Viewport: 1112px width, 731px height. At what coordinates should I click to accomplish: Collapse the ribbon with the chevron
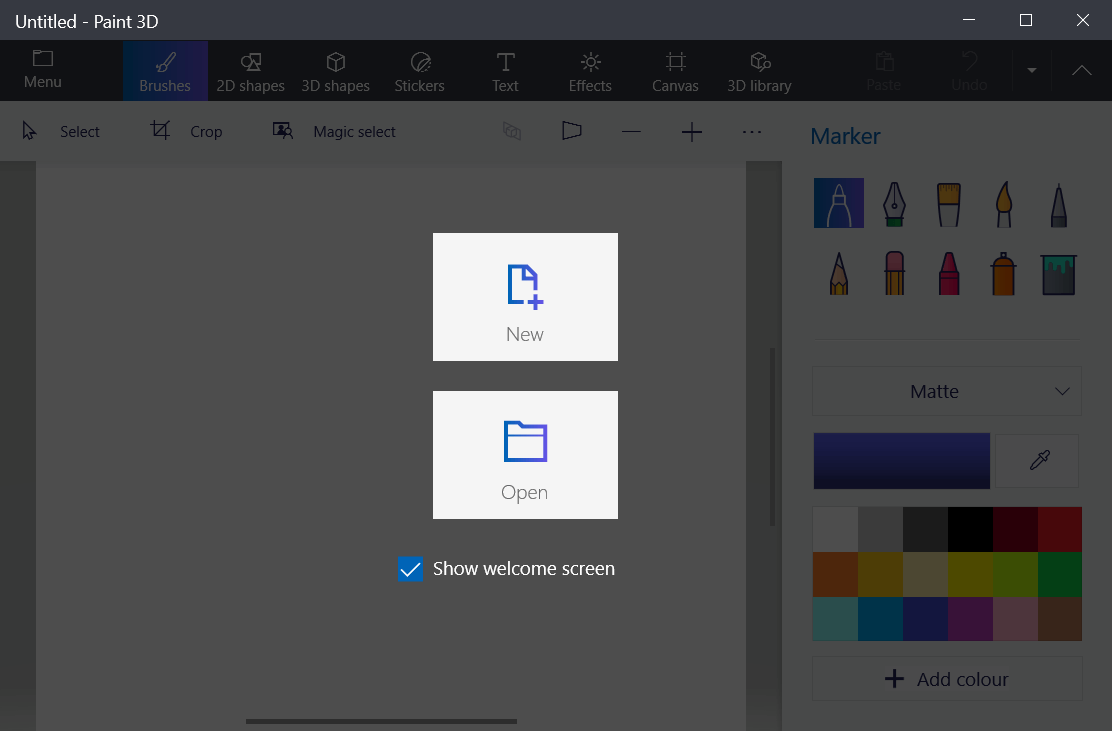pyautogui.click(x=1082, y=70)
